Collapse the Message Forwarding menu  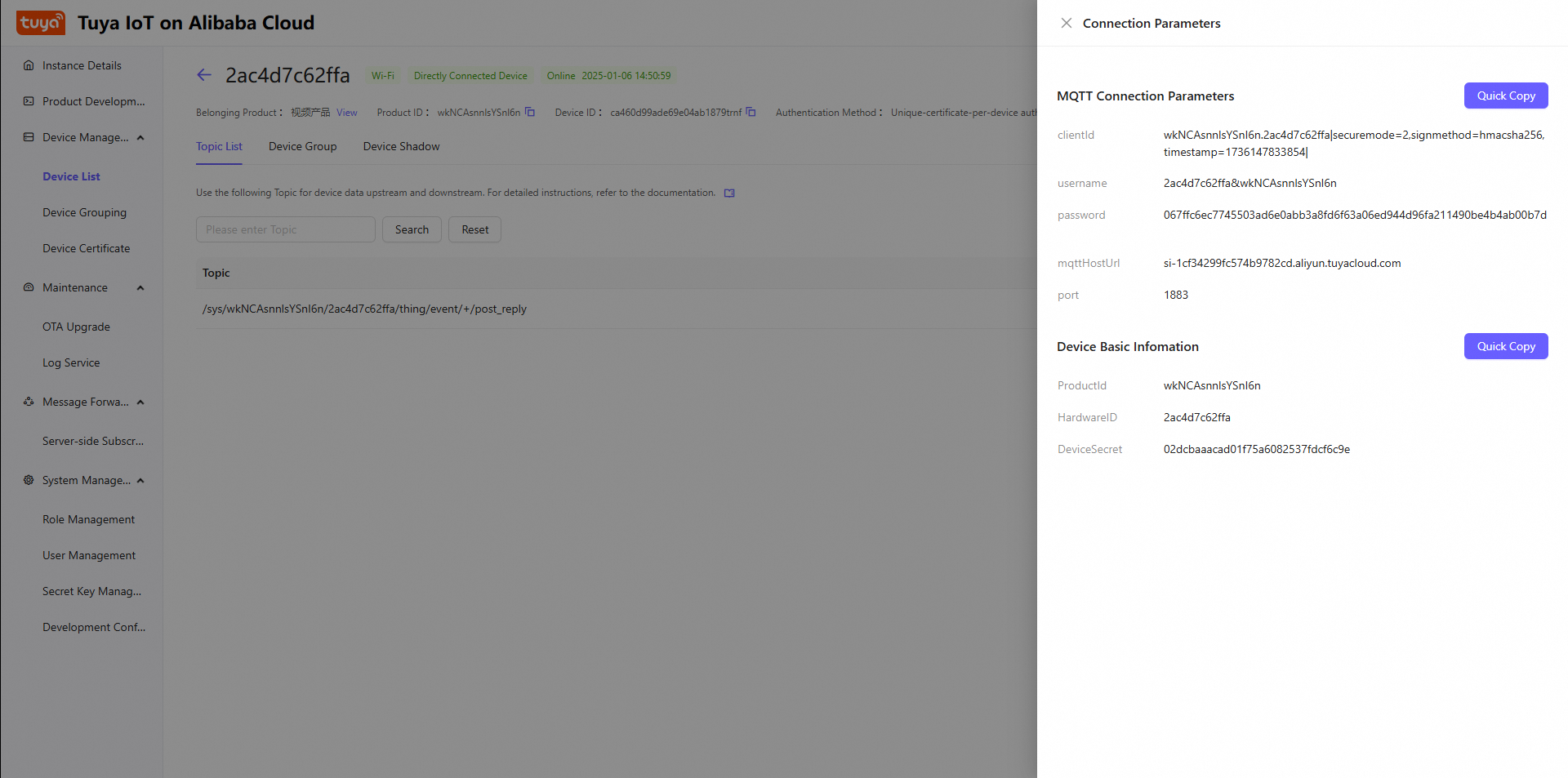(140, 402)
